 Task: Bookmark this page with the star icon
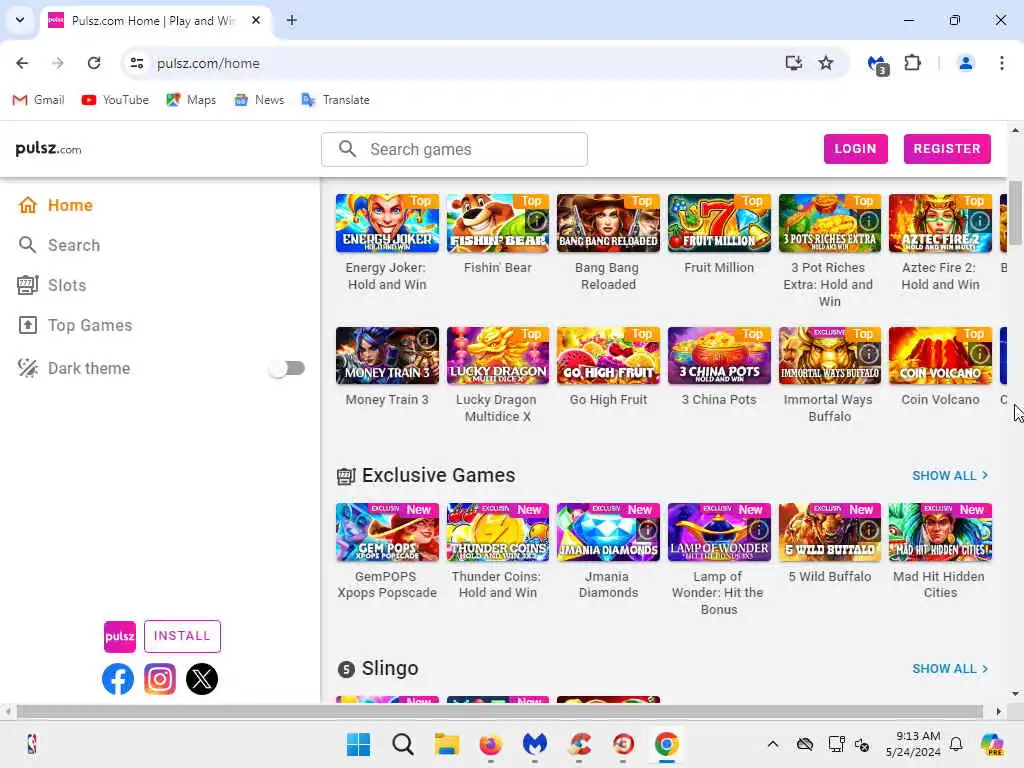pyautogui.click(x=826, y=63)
